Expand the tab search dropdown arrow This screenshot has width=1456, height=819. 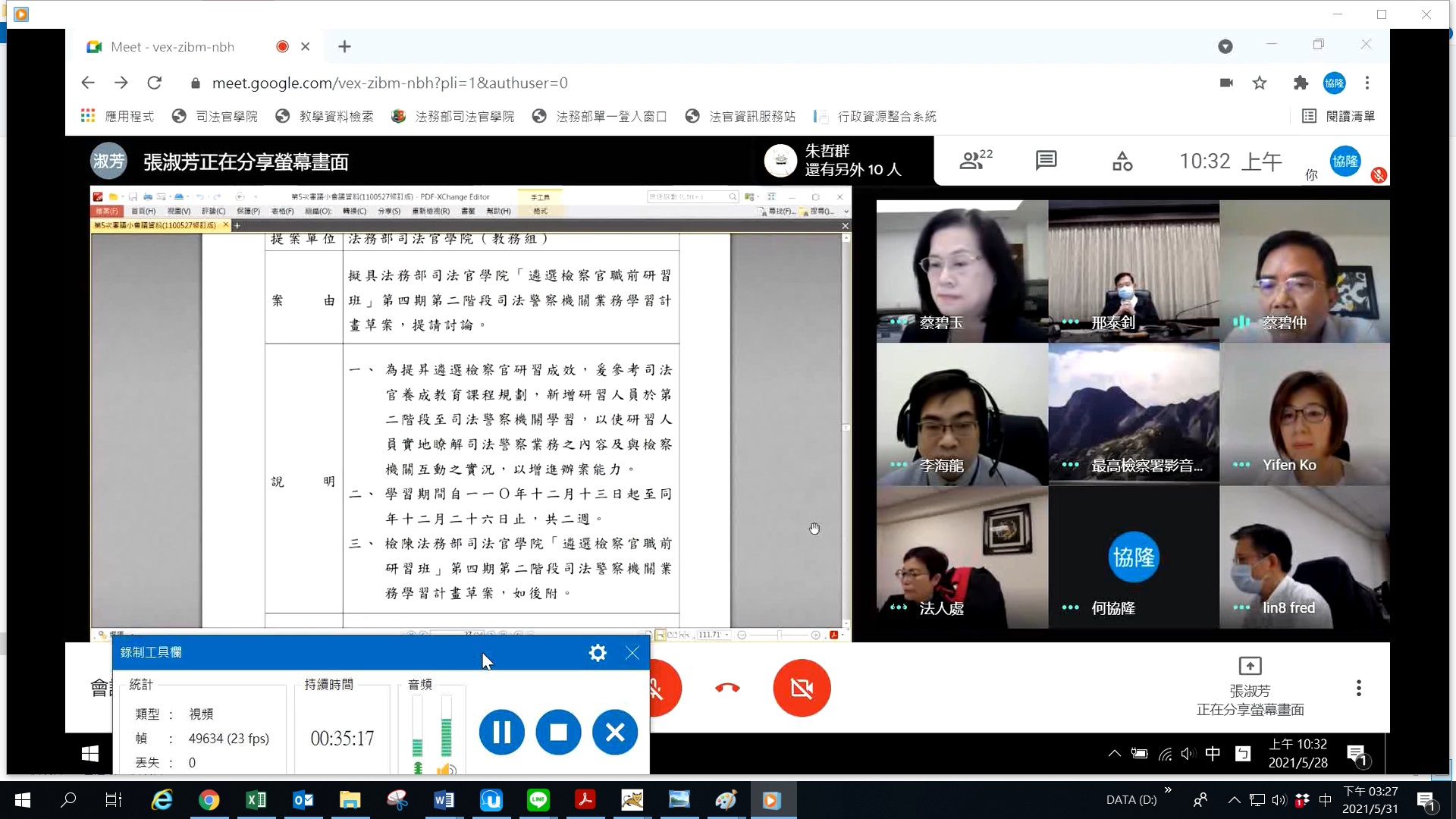pos(1225,46)
